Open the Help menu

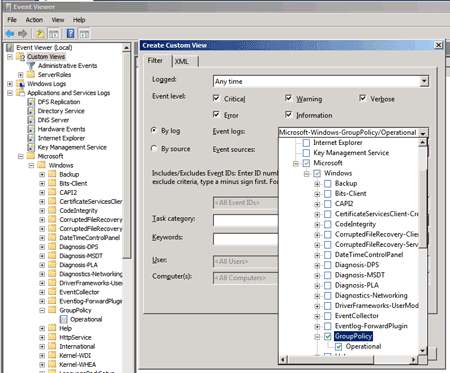tap(79, 20)
